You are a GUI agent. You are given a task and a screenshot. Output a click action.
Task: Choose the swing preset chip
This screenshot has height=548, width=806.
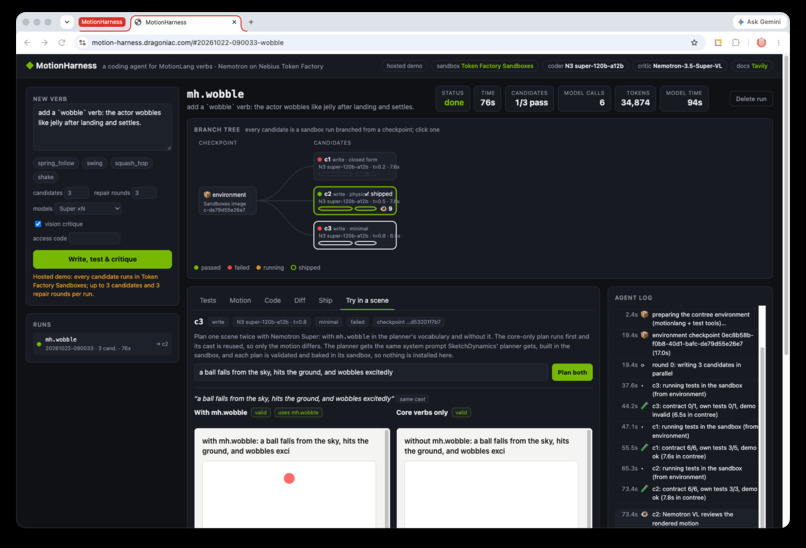pyautogui.click(x=95, y=163)
